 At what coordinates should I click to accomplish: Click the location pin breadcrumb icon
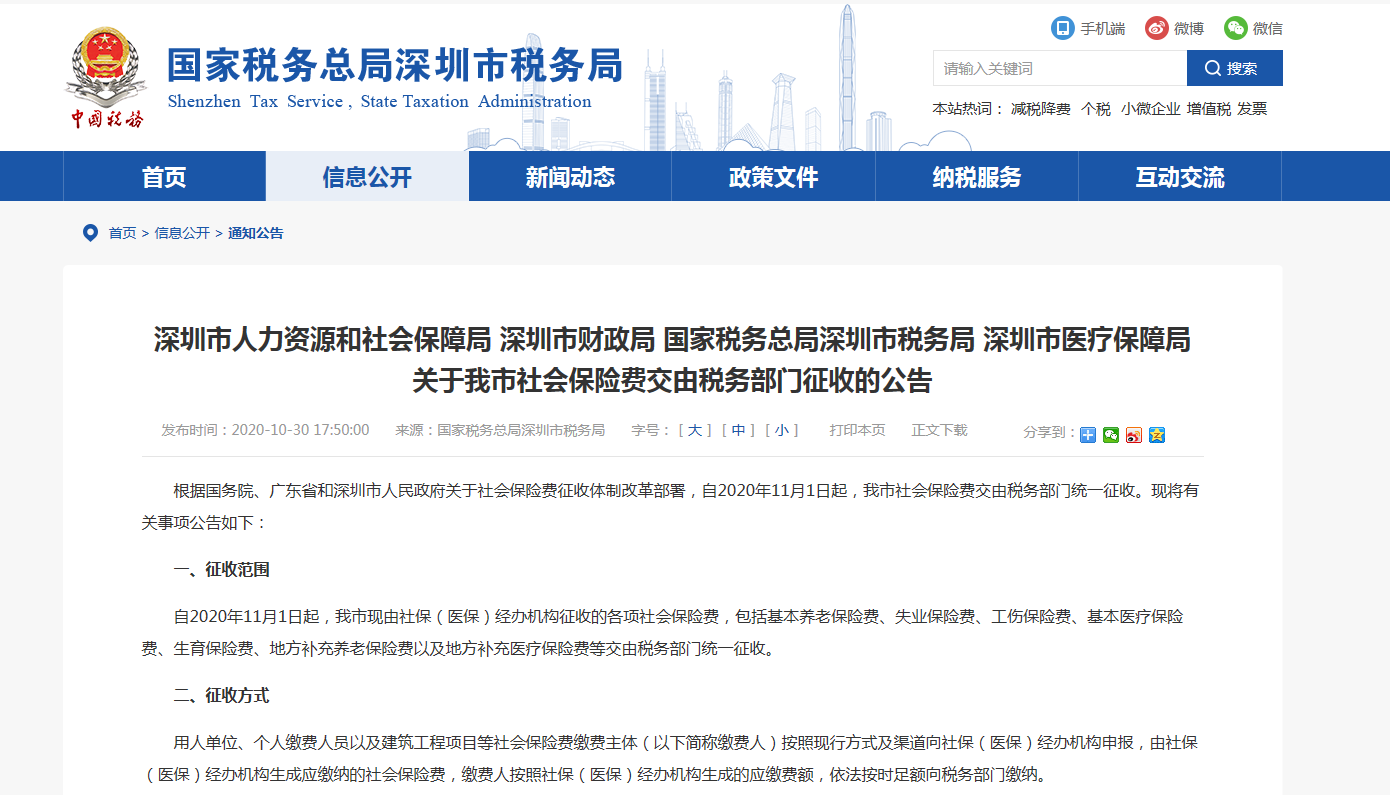tap(90, 233)
